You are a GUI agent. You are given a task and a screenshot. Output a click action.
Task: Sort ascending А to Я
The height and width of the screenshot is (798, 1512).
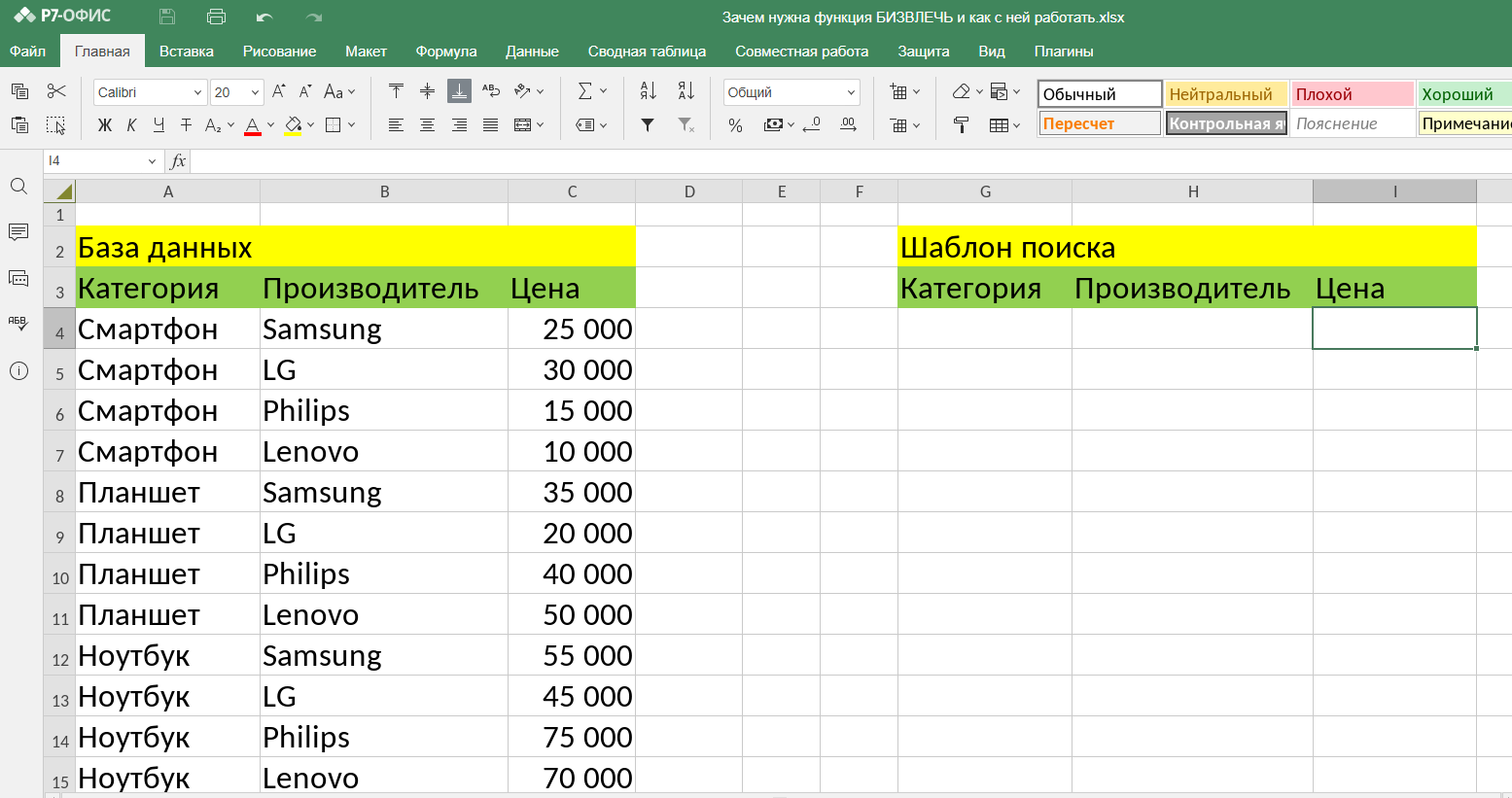[x=649, y=91]
